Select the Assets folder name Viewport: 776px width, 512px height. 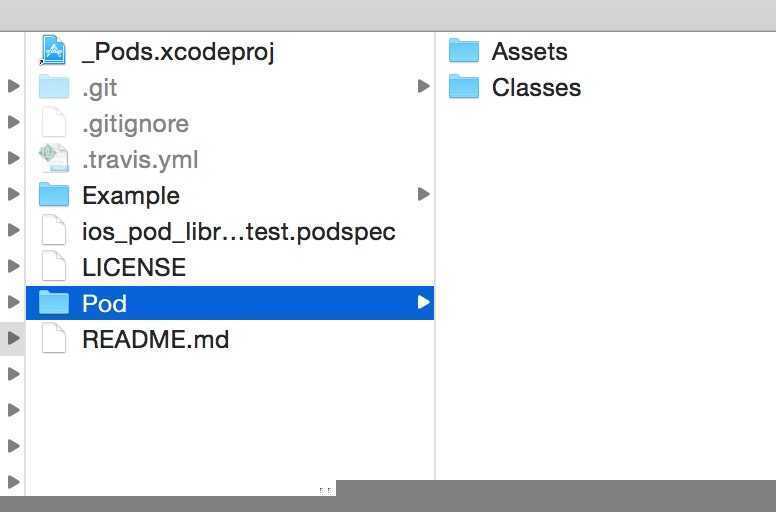click(529, 51)
